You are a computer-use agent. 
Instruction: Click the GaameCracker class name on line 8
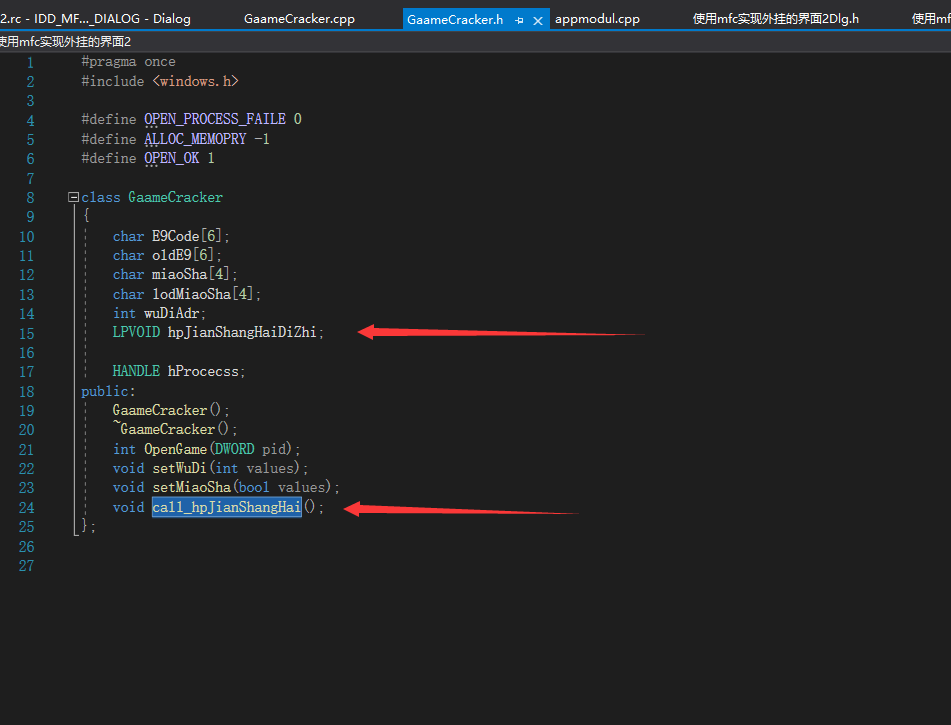175,197
